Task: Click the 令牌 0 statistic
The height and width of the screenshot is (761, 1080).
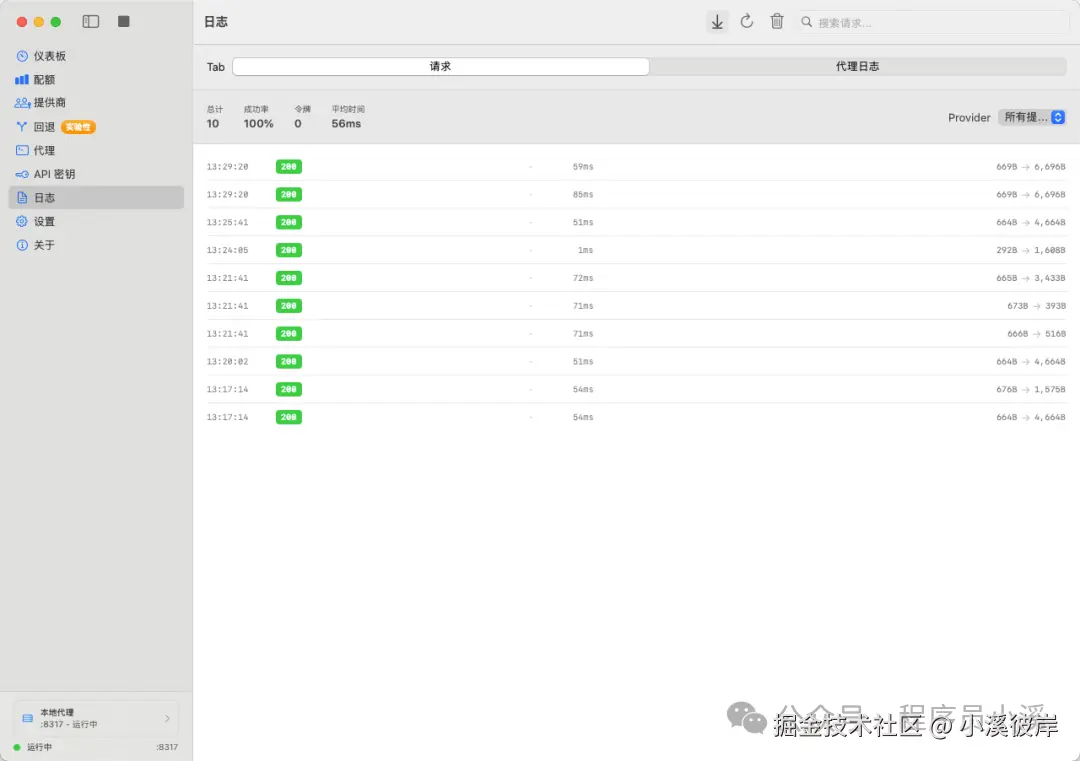Action: click(x=302, y=117)
